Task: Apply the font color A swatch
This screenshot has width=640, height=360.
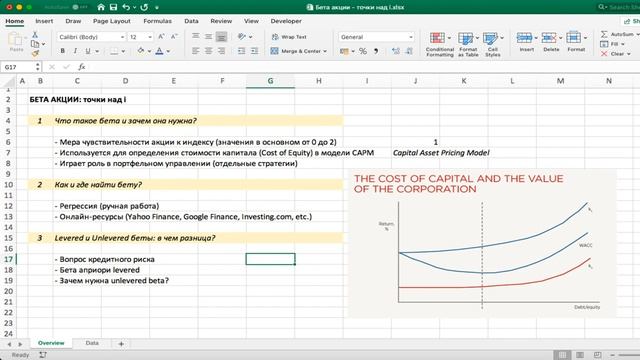Action: (x=159, y=51)
